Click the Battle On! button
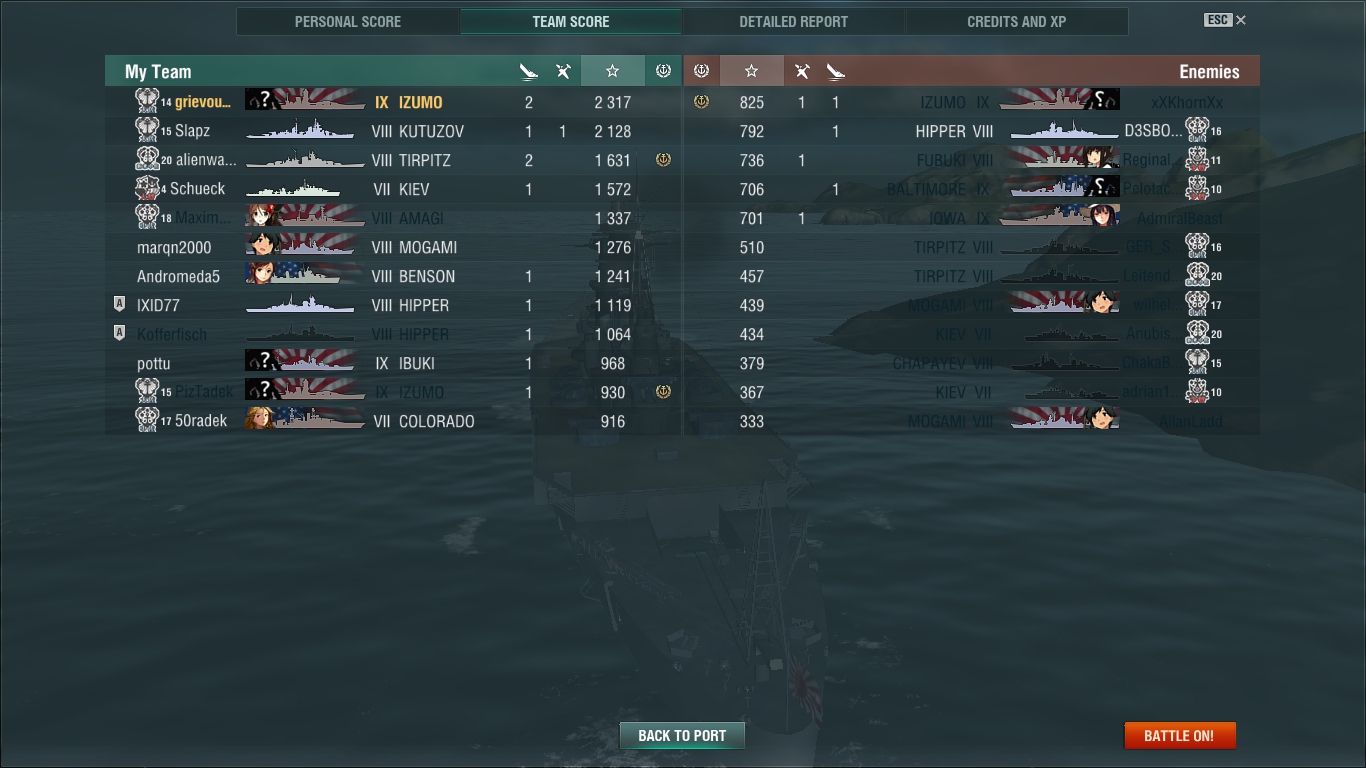 tap(1180, 735)
